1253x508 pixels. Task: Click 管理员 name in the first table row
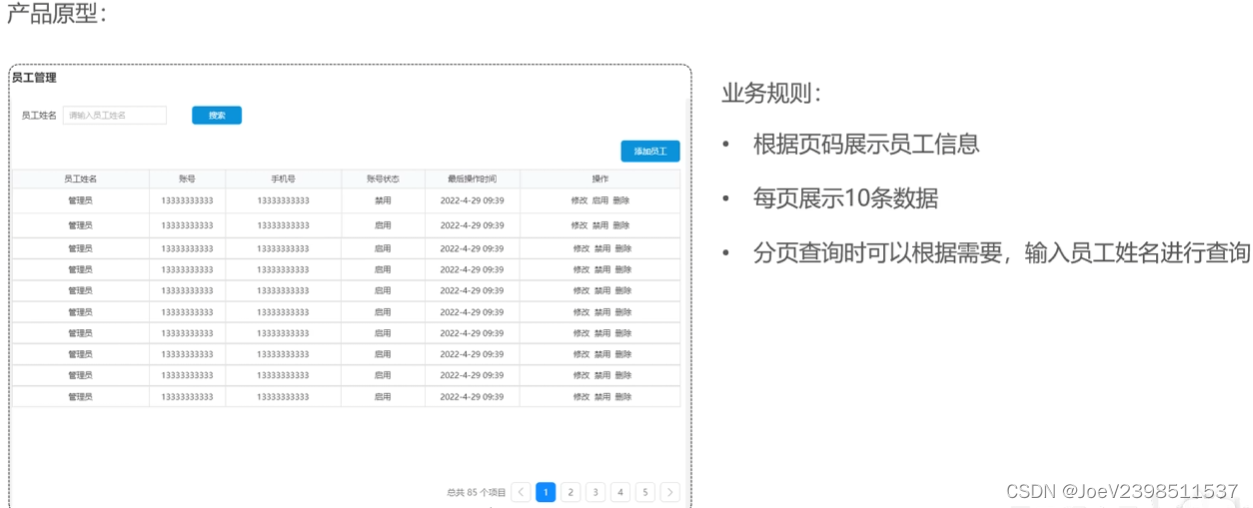pos(80,201)
